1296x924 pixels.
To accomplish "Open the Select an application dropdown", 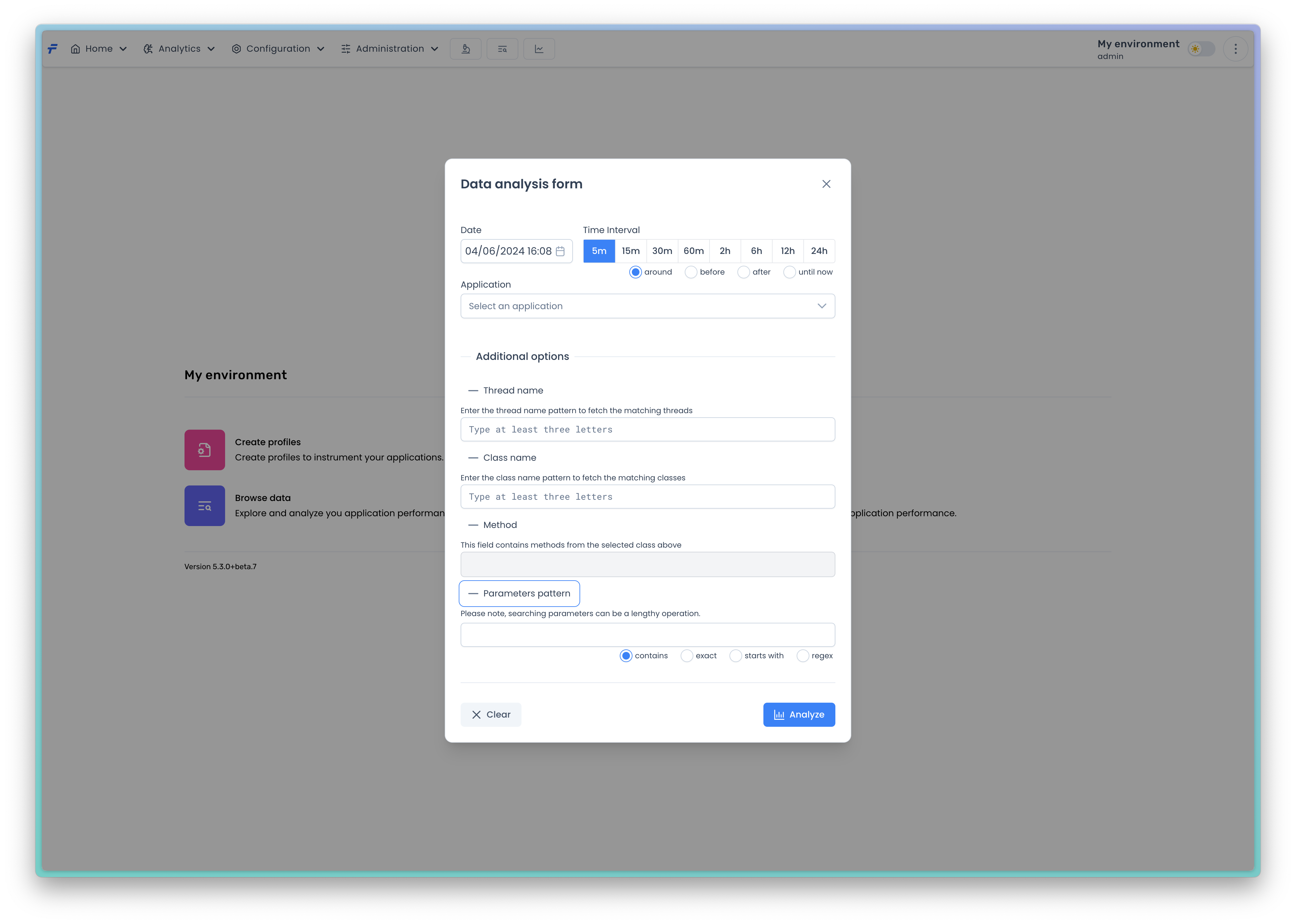I will click(647, 306).
